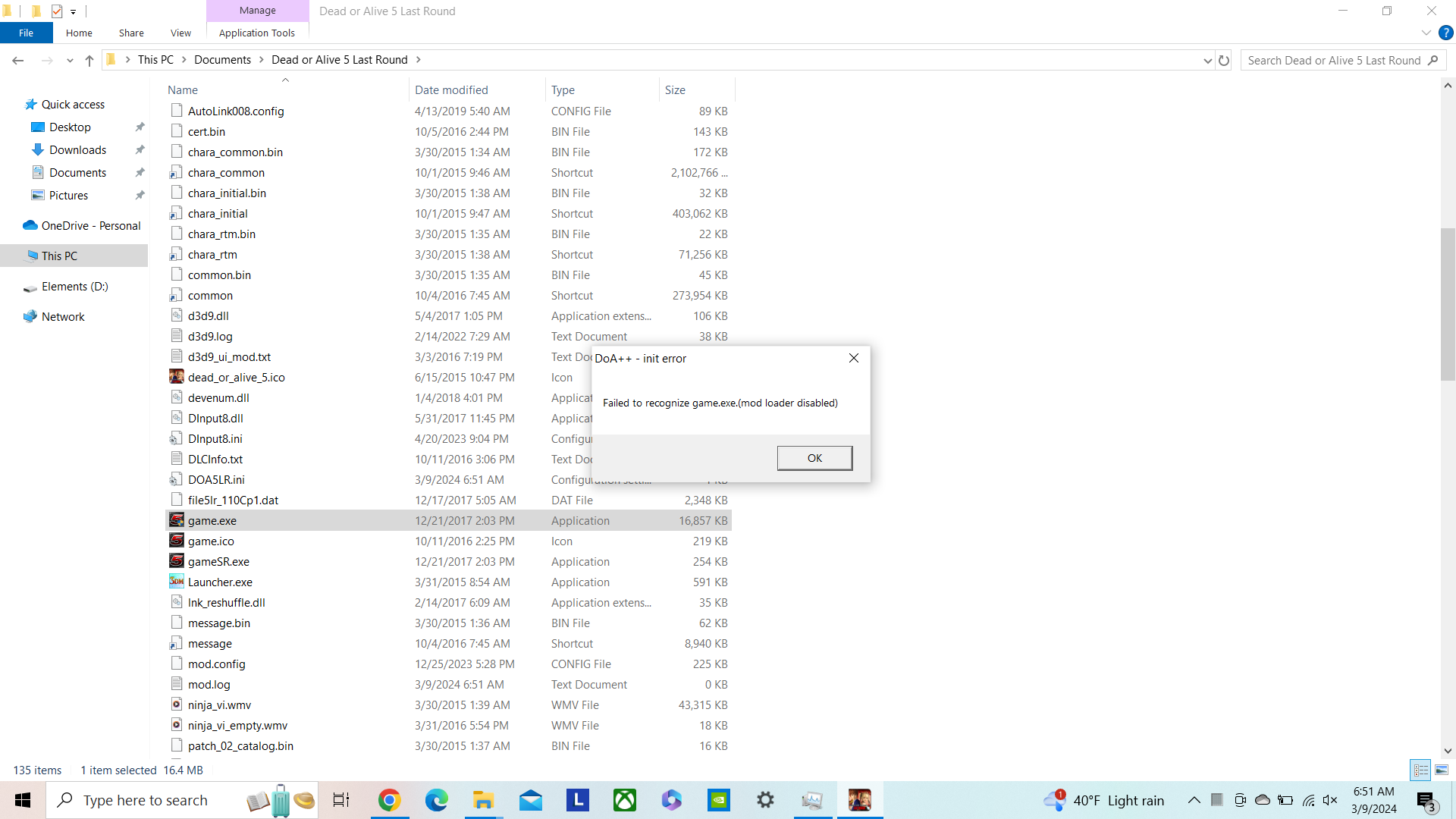Switch to the Share ribbon tab
The image size is (1456, 819).
point(131,33)
